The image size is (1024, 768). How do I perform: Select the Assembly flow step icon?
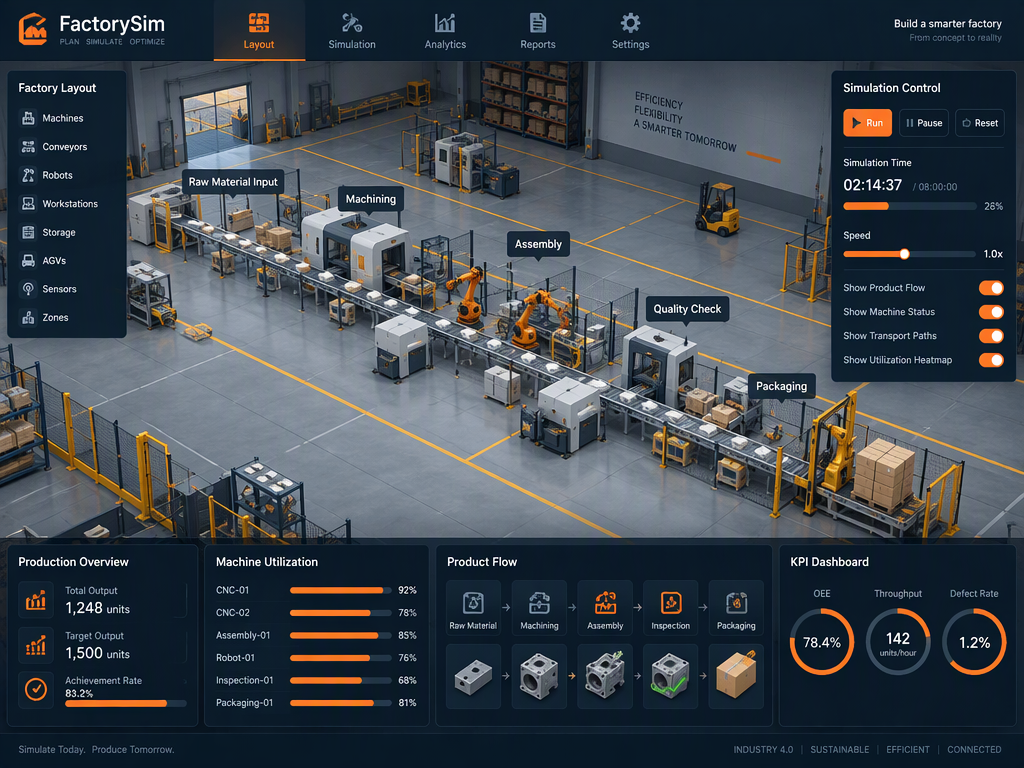point(605,603)
